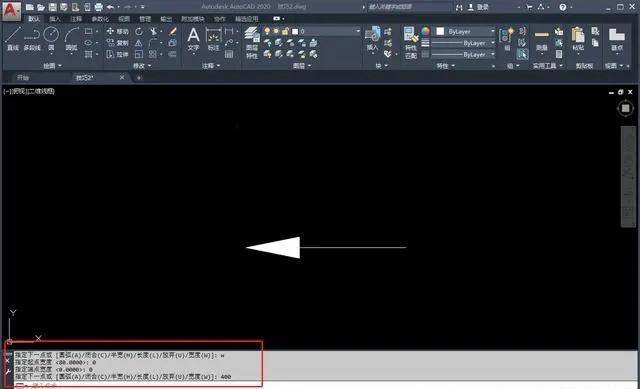Click the Paste (粘贴) button
The height and width of the screenshot is (389, 640).
point(578,39)
